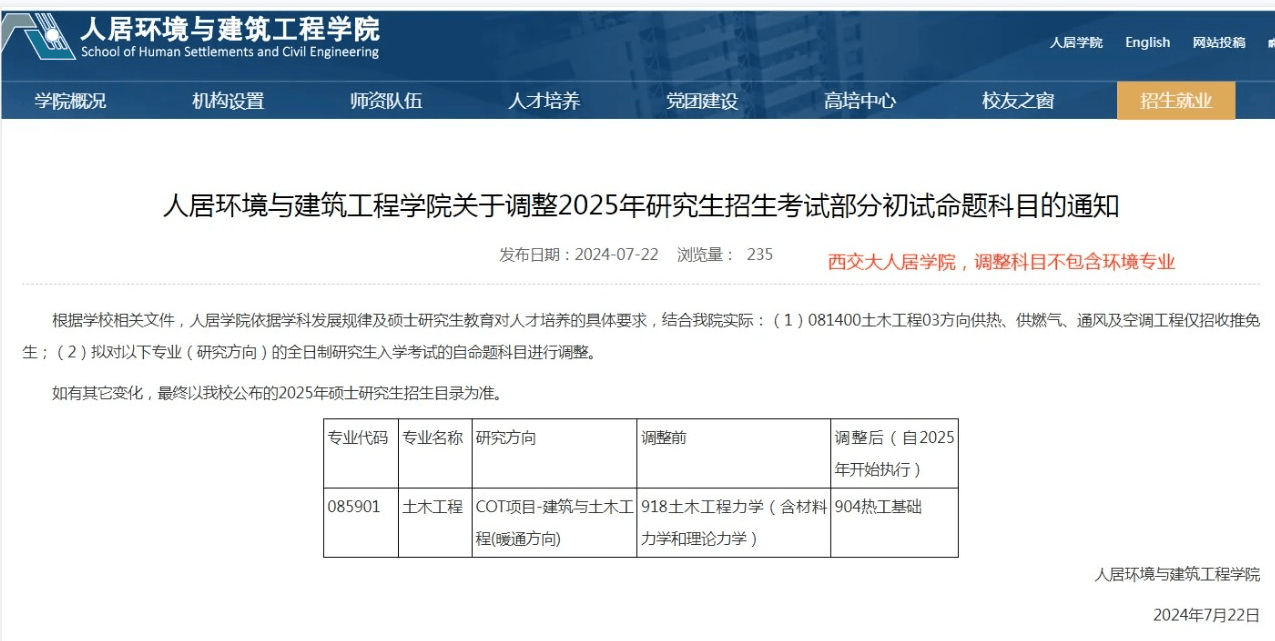
Task: Open the 机构设置 navigation menu
Action: 228,101
